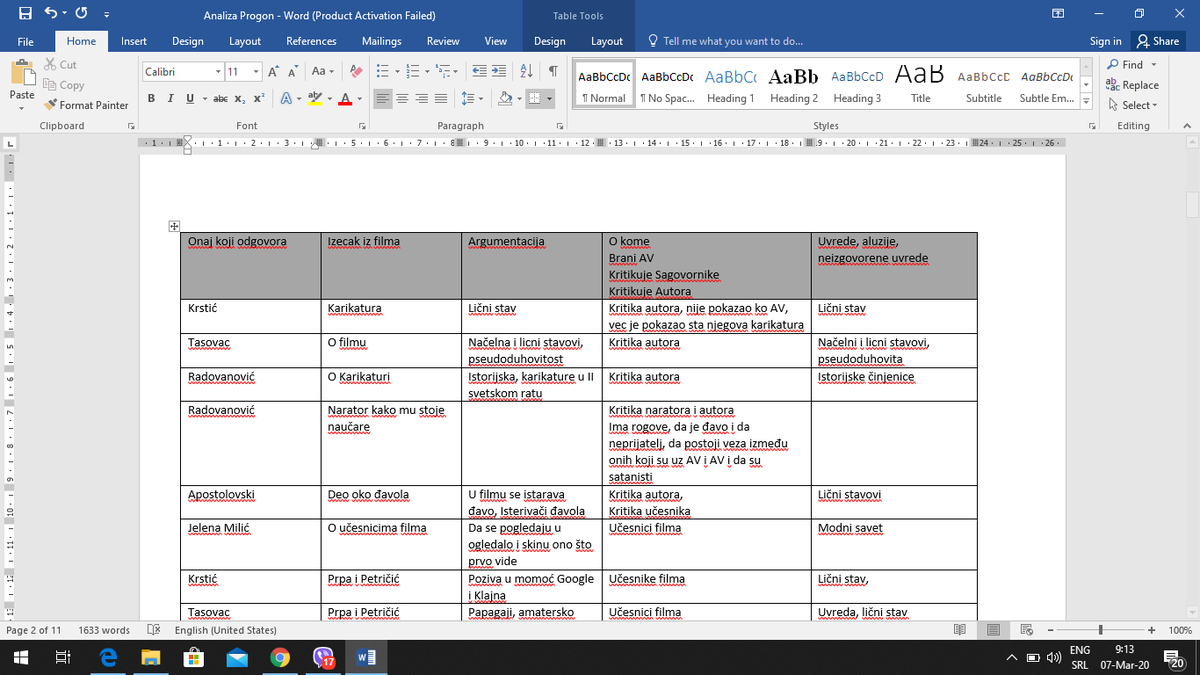This screenshot has height=675, width=1200.
Task: Switch to the Mailings tab
Action: coord(381,41)
